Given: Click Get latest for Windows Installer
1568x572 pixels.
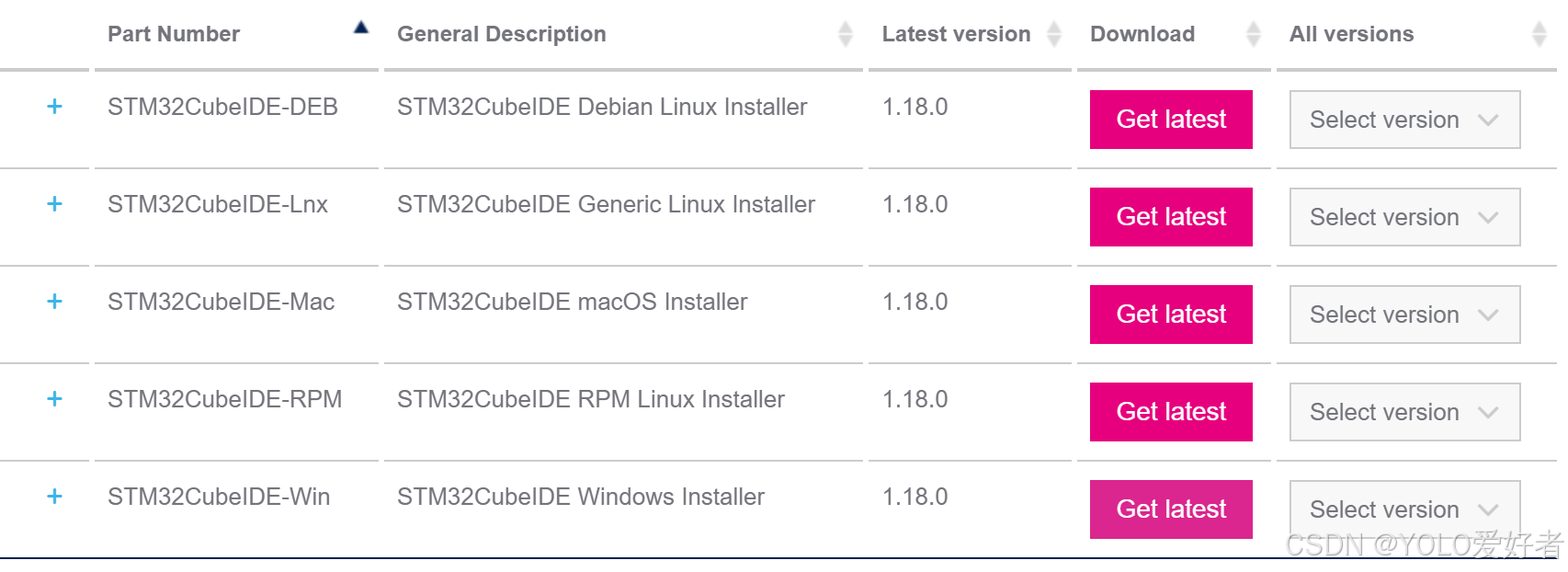Looking at the screenshot, I should 1171,509.
